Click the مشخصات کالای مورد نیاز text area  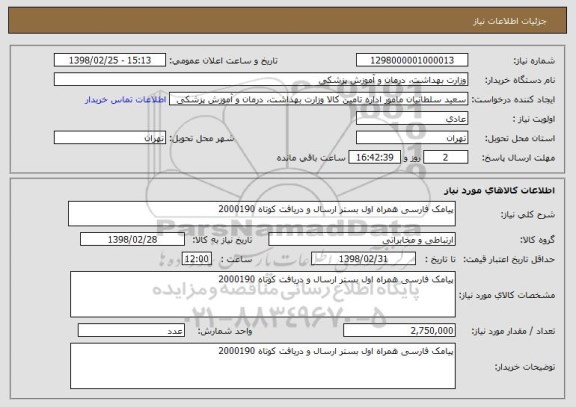click(263, 294)
